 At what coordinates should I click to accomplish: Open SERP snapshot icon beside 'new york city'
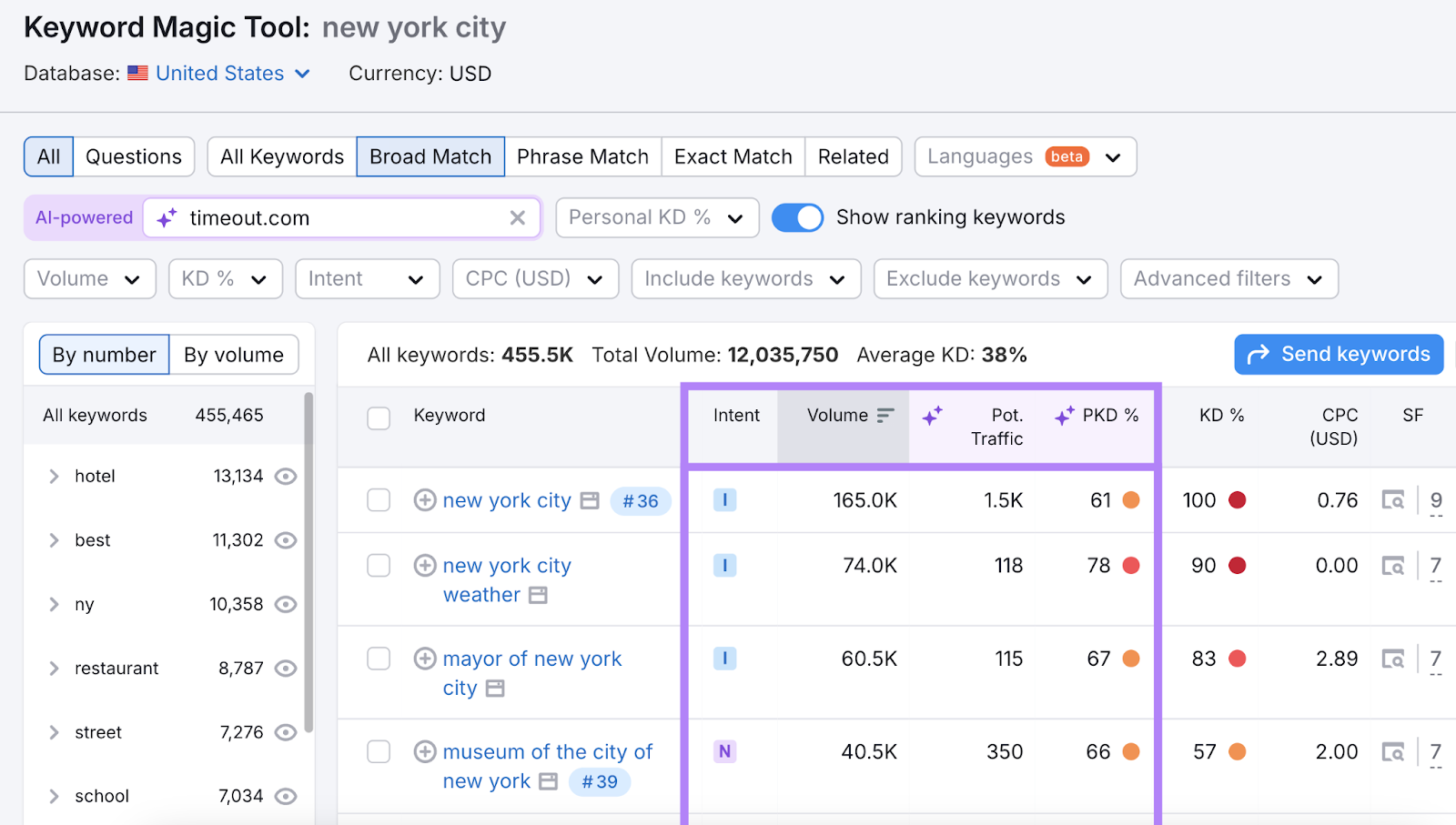click(x=590, y=501)
